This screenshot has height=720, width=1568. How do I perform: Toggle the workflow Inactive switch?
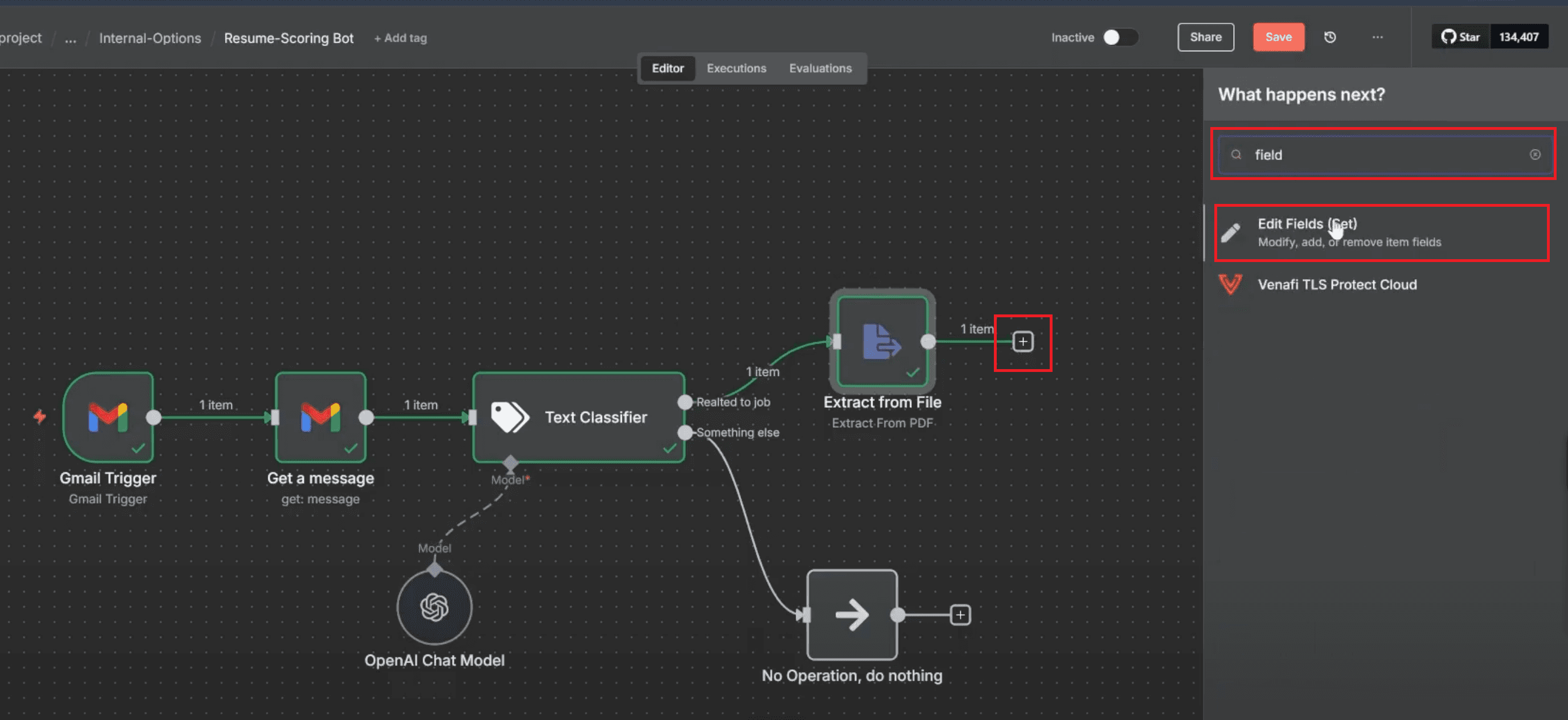click(1120, 37)
